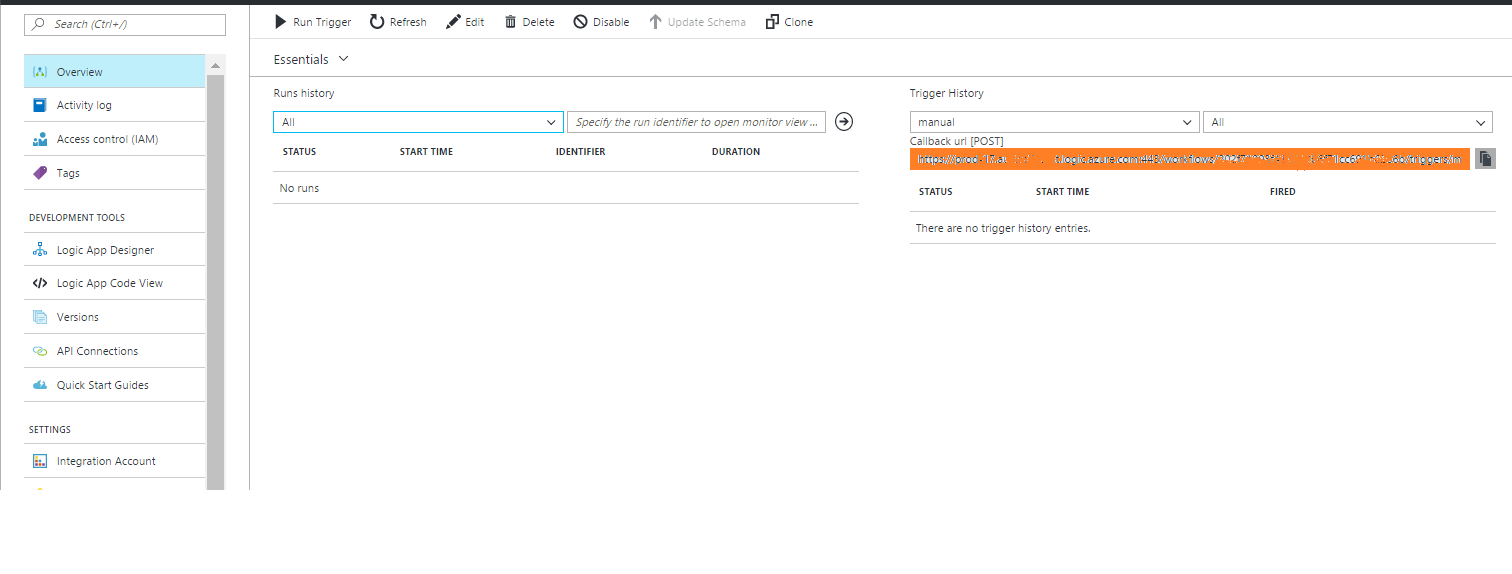The width and height of the screenshot is (1512, 574).
Task: Click the sidebar scrollbar up arrow
Action: (x=216, y=65)
